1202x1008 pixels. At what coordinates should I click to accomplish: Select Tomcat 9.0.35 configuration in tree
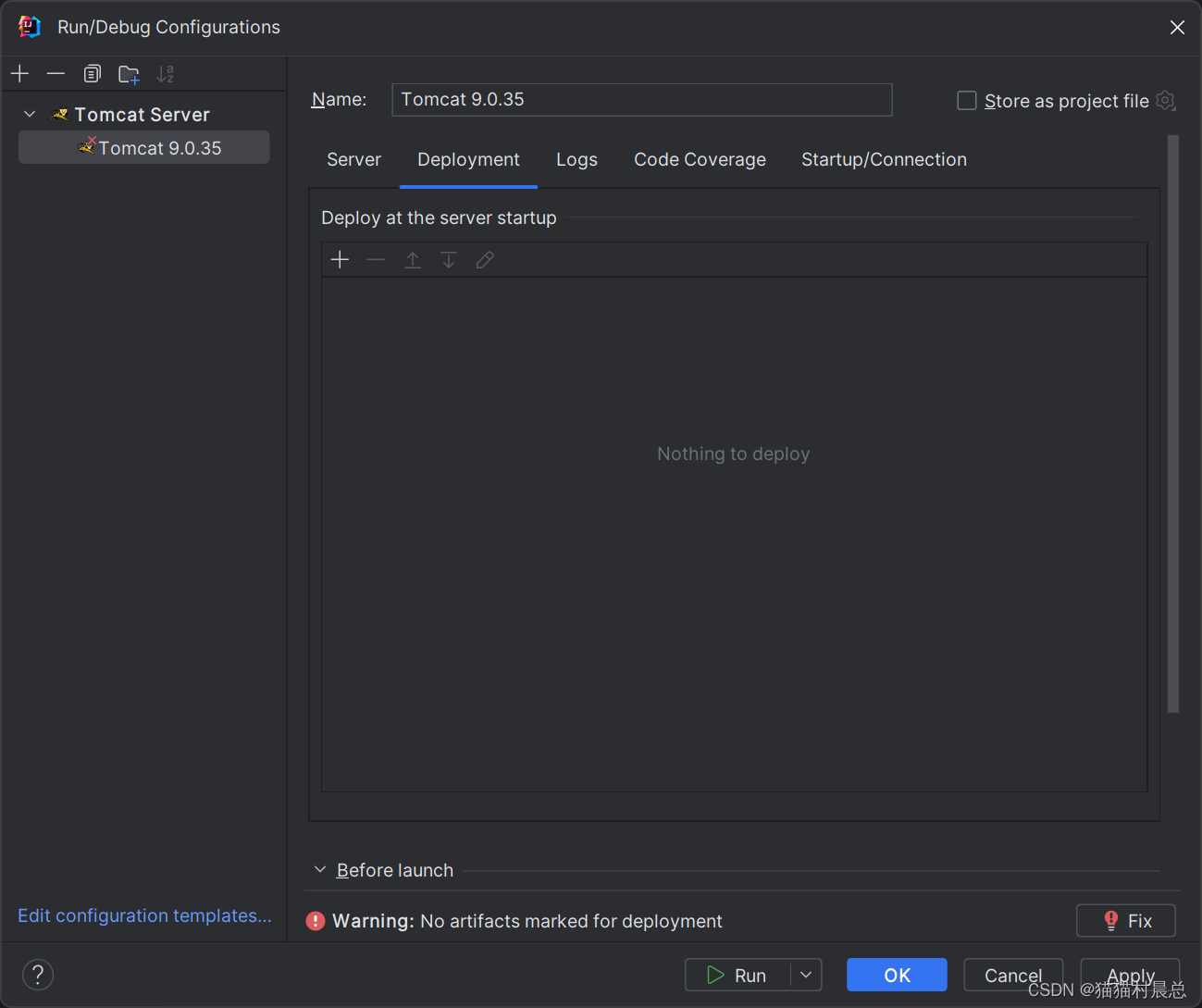tap(144, 147)
